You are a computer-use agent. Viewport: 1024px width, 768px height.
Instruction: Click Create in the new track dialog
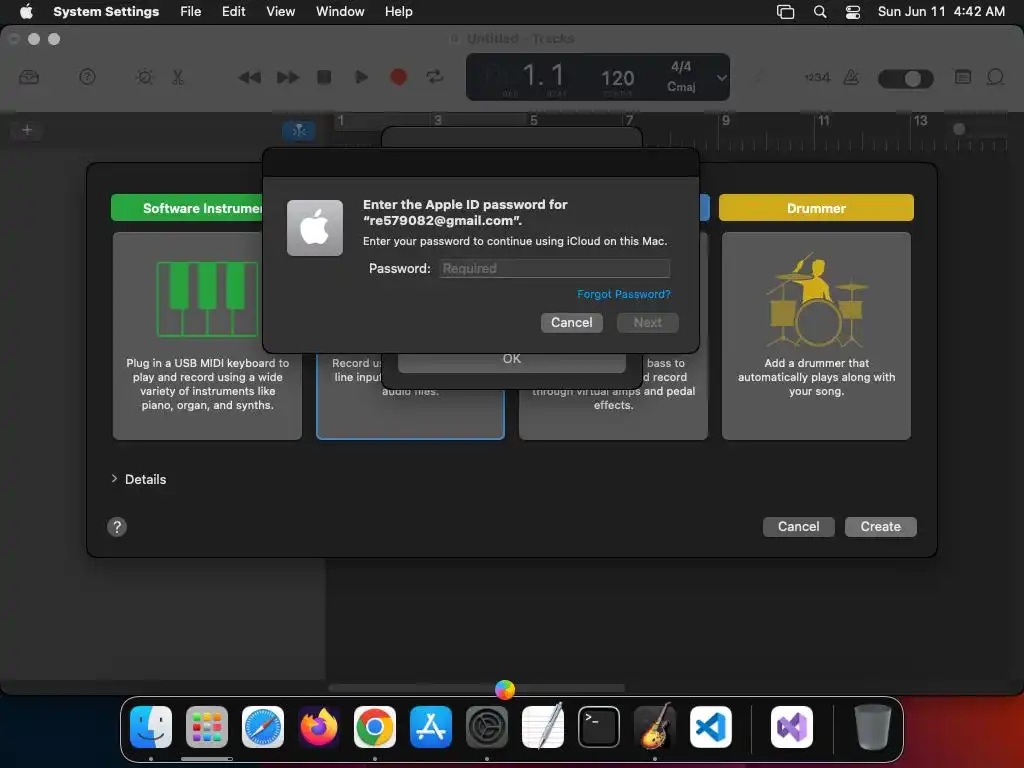pos(880,526)
